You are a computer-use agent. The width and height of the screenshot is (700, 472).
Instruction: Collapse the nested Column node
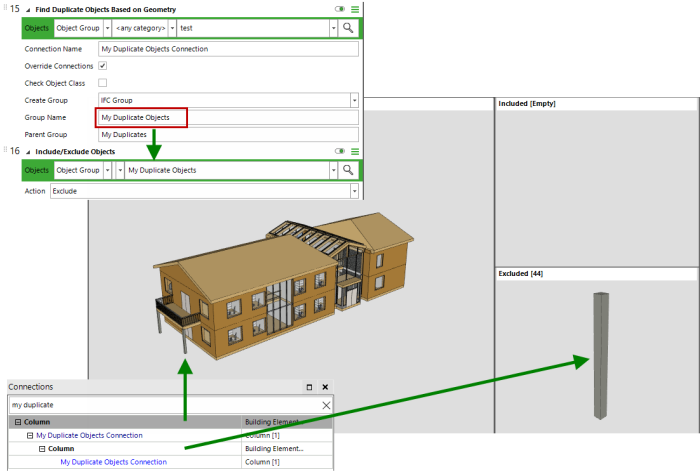pyautogui.click(x=42, y=449)
